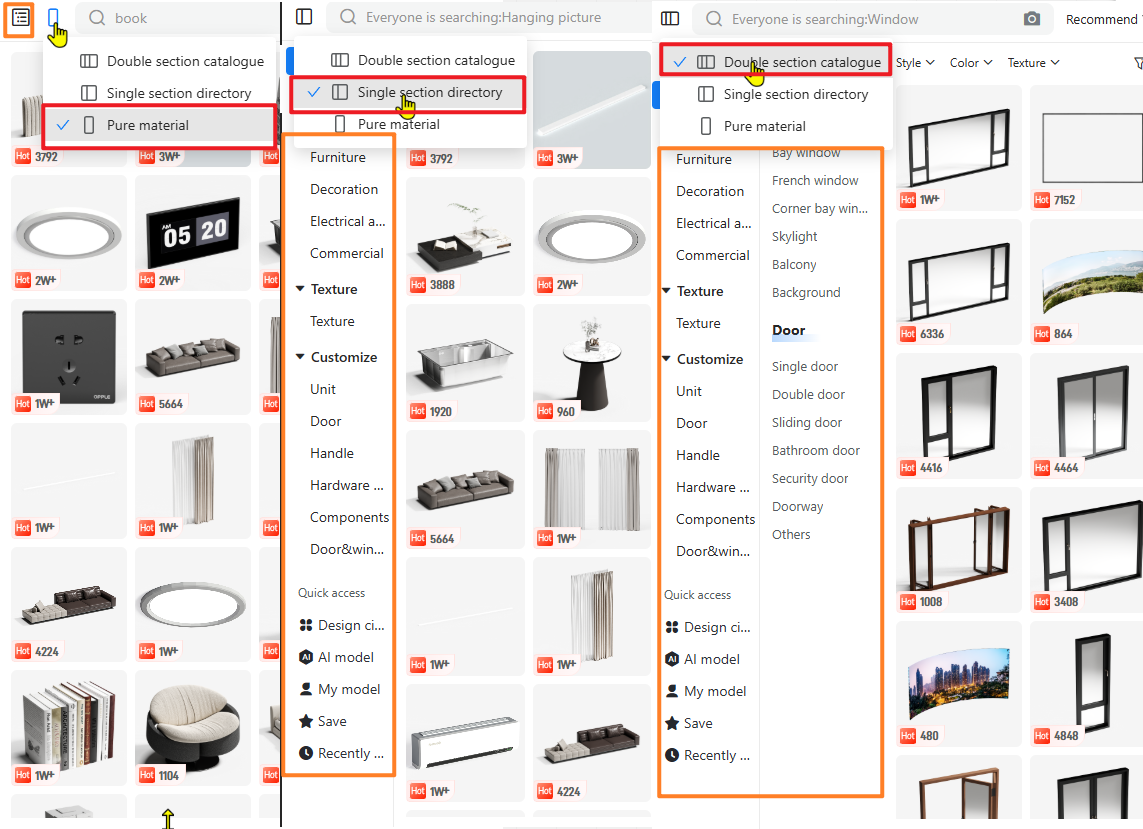Click the layout icon left of Hanging picture search
This screenshot has height=829, width=1143.
coord(304,17)
